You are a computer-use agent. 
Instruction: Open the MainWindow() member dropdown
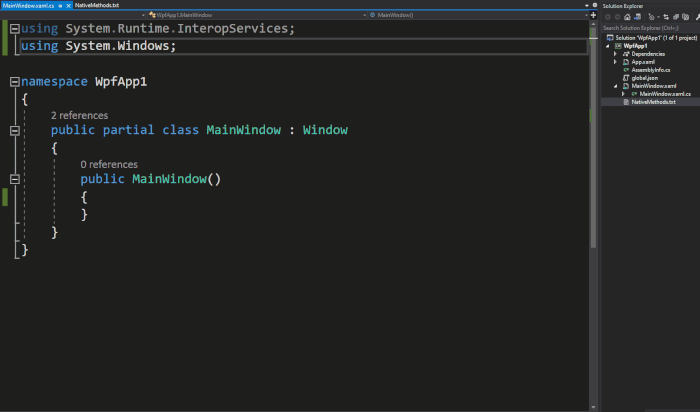(479, 15)
